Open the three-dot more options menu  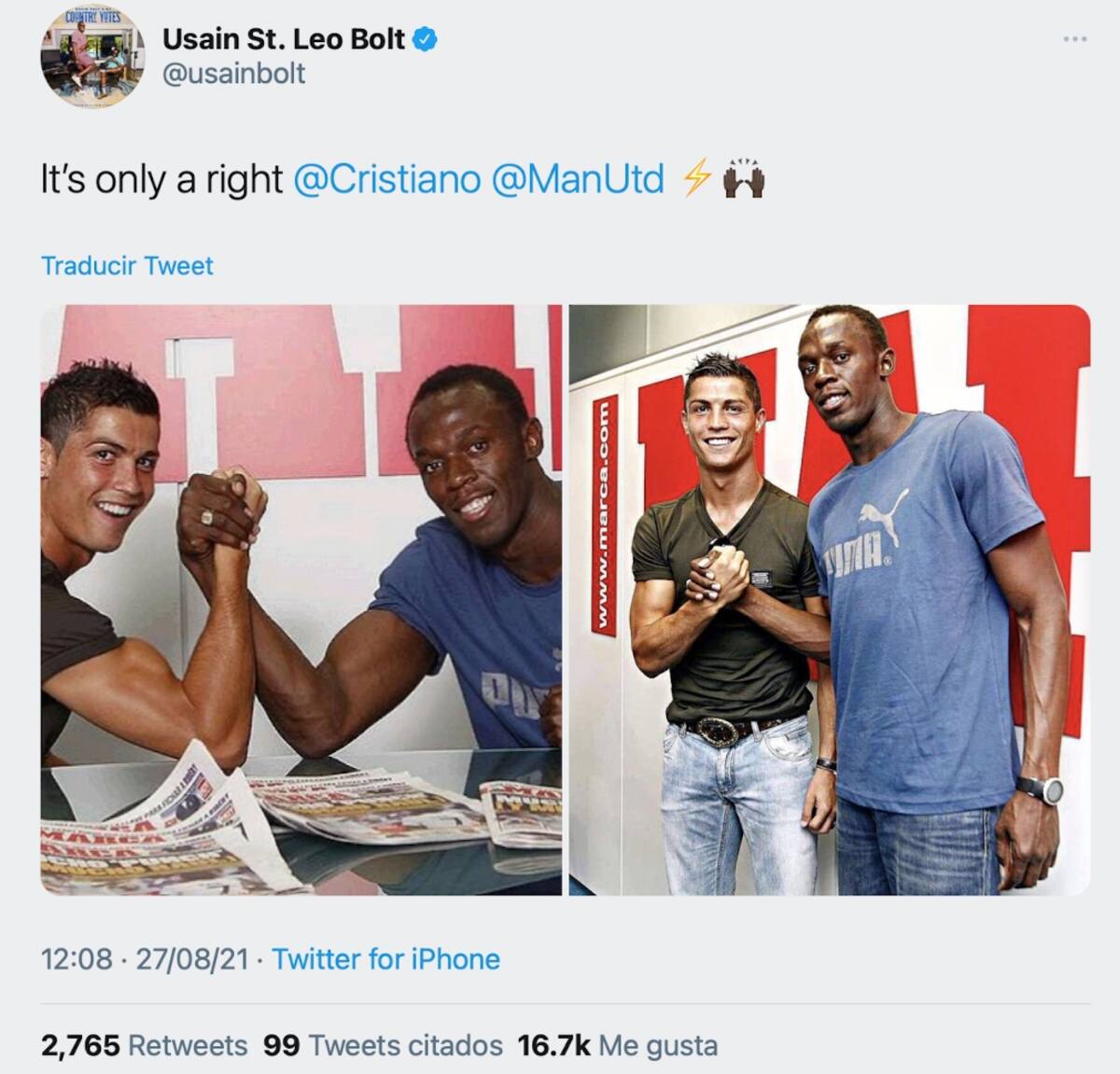pyautogui.click(x=1074, y=39)
